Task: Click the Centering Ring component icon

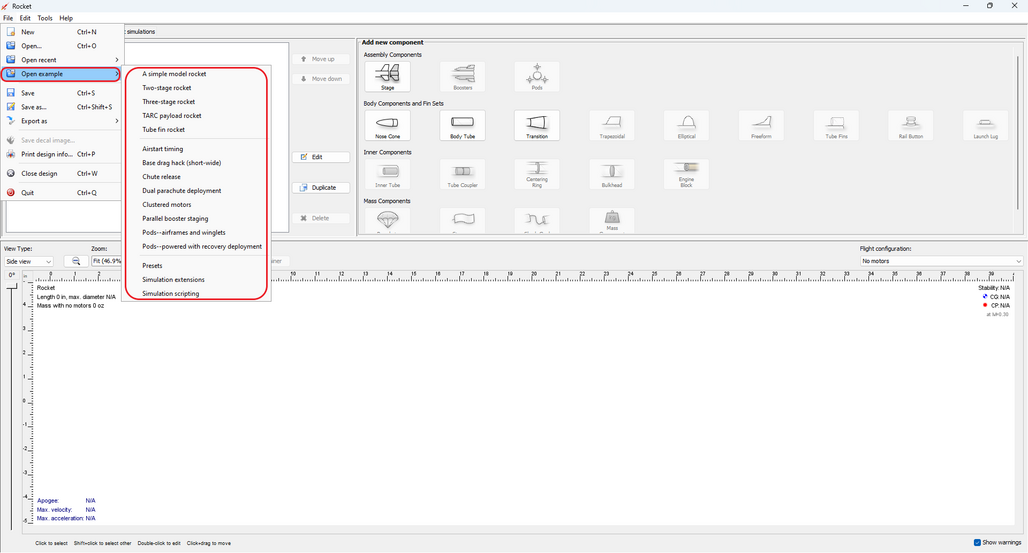Action: pyautogui.click(x=537, y=173)
